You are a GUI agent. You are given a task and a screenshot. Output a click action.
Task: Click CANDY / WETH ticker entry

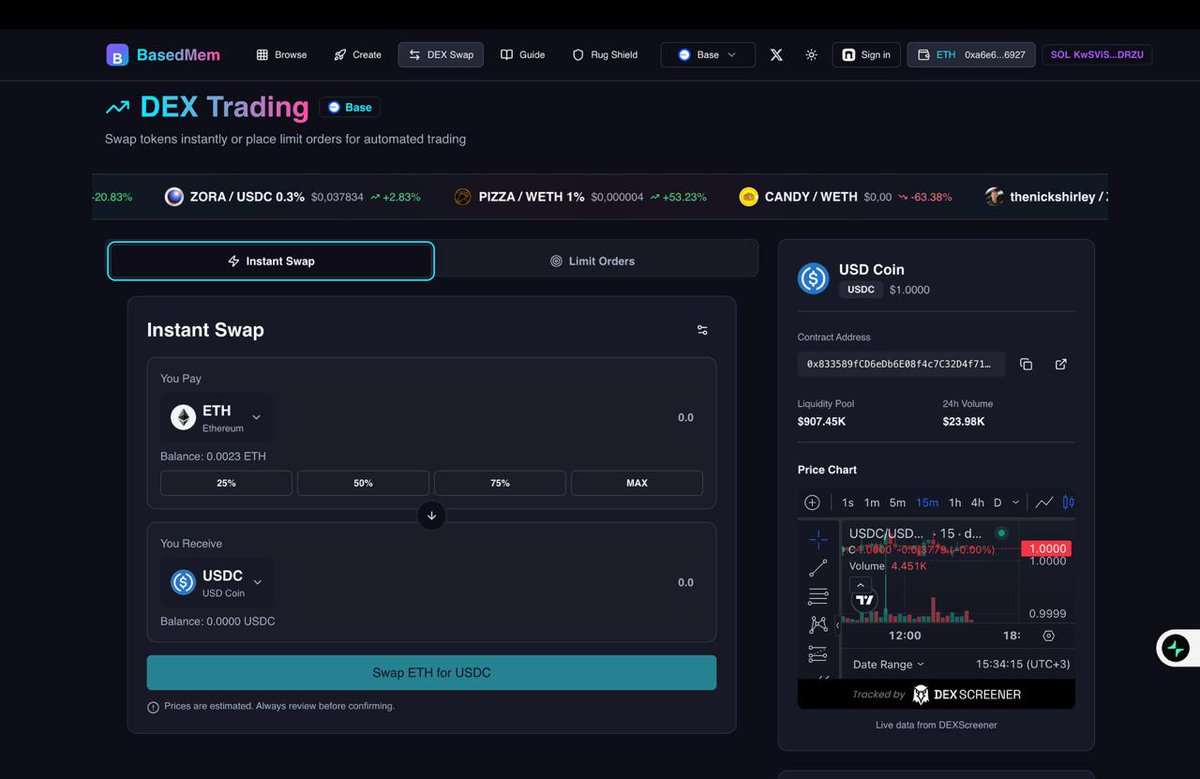845,197
